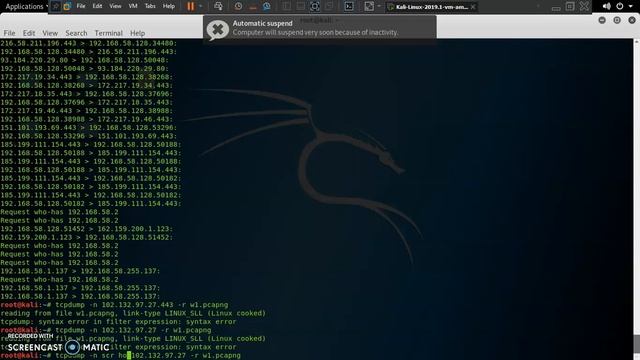Screen dimensions: 640x360
Task: Click the current command line with cursor
Action: click(x=120, y=356)
